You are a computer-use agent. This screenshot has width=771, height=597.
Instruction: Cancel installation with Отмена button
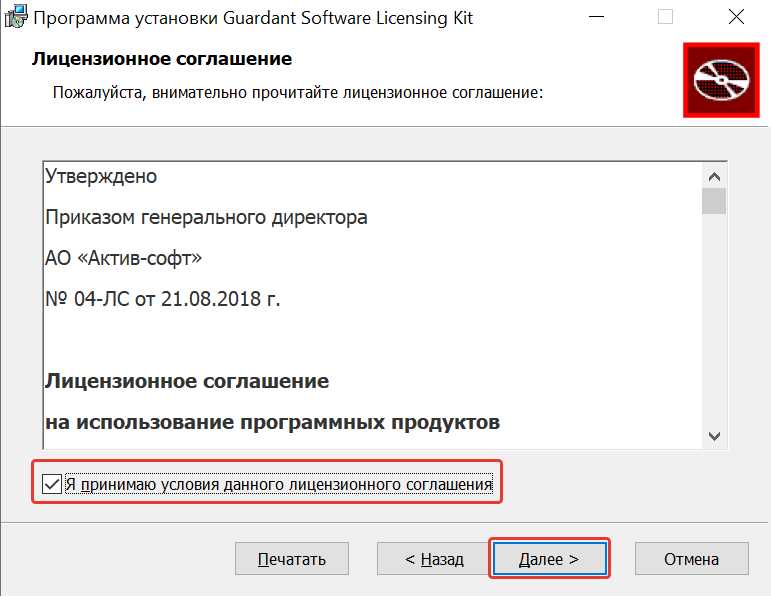[691, 559]
